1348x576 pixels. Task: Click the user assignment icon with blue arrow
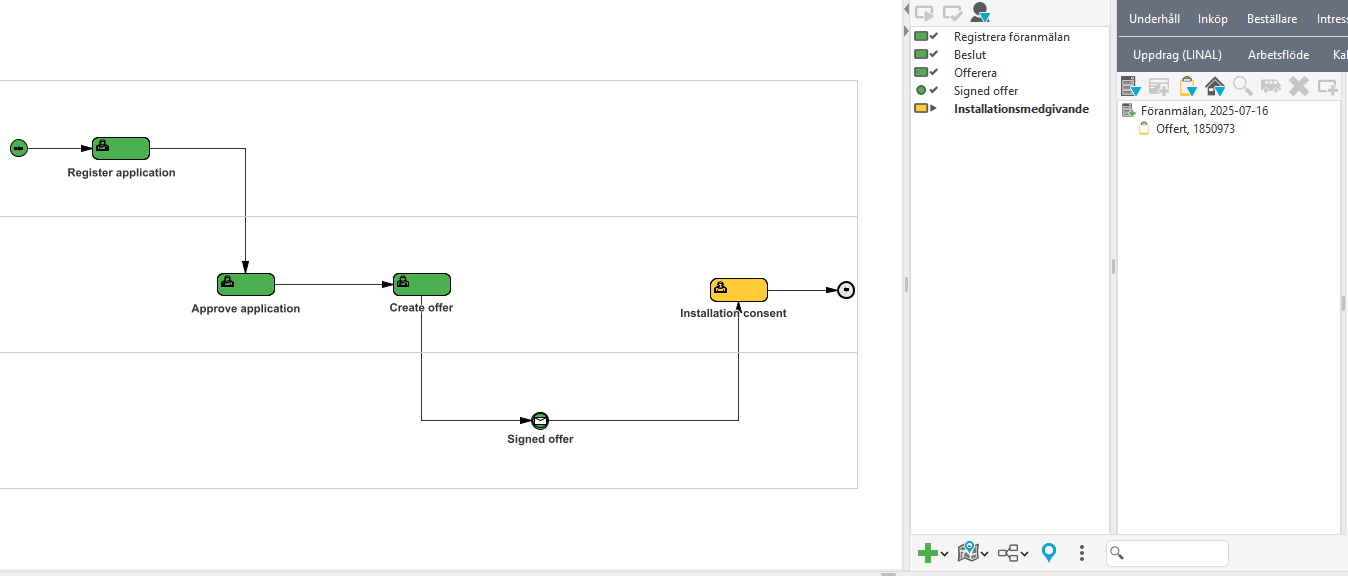pyautogui.click(x=980, y=13)
